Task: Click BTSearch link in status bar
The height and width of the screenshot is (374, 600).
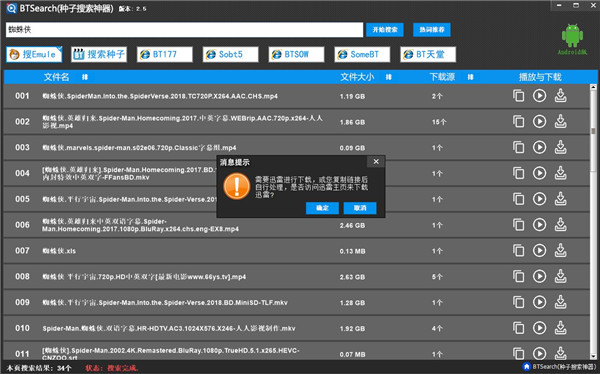Action: click(x=559, y=367)
